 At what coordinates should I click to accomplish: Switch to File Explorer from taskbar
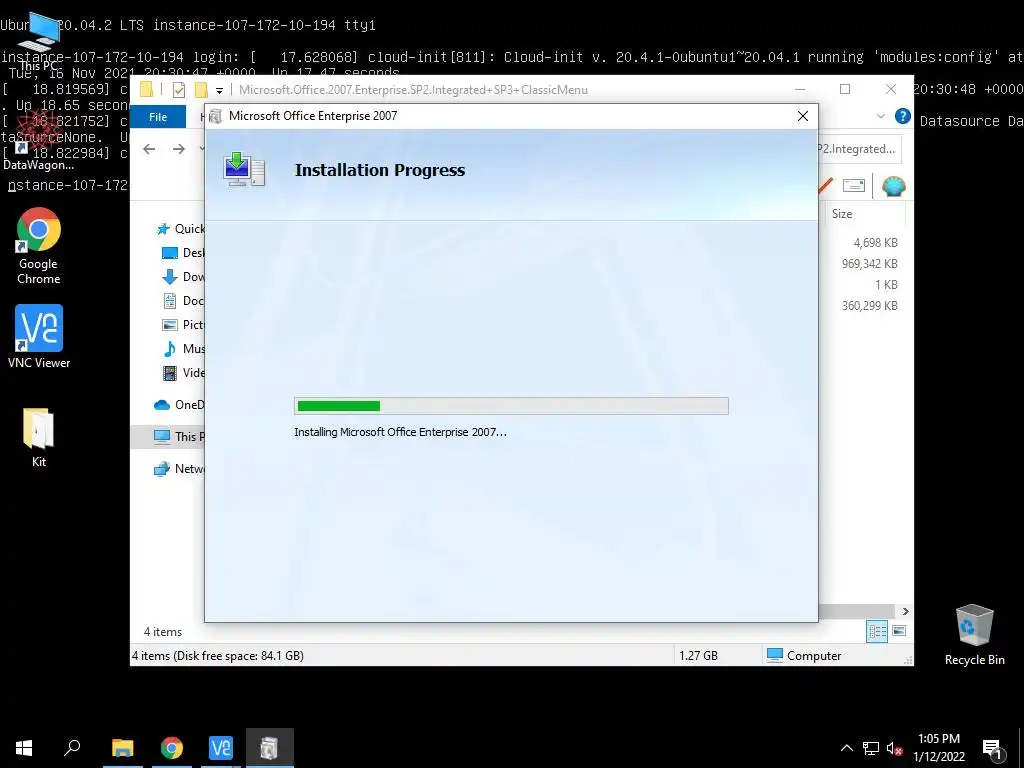tap(122, 748)
